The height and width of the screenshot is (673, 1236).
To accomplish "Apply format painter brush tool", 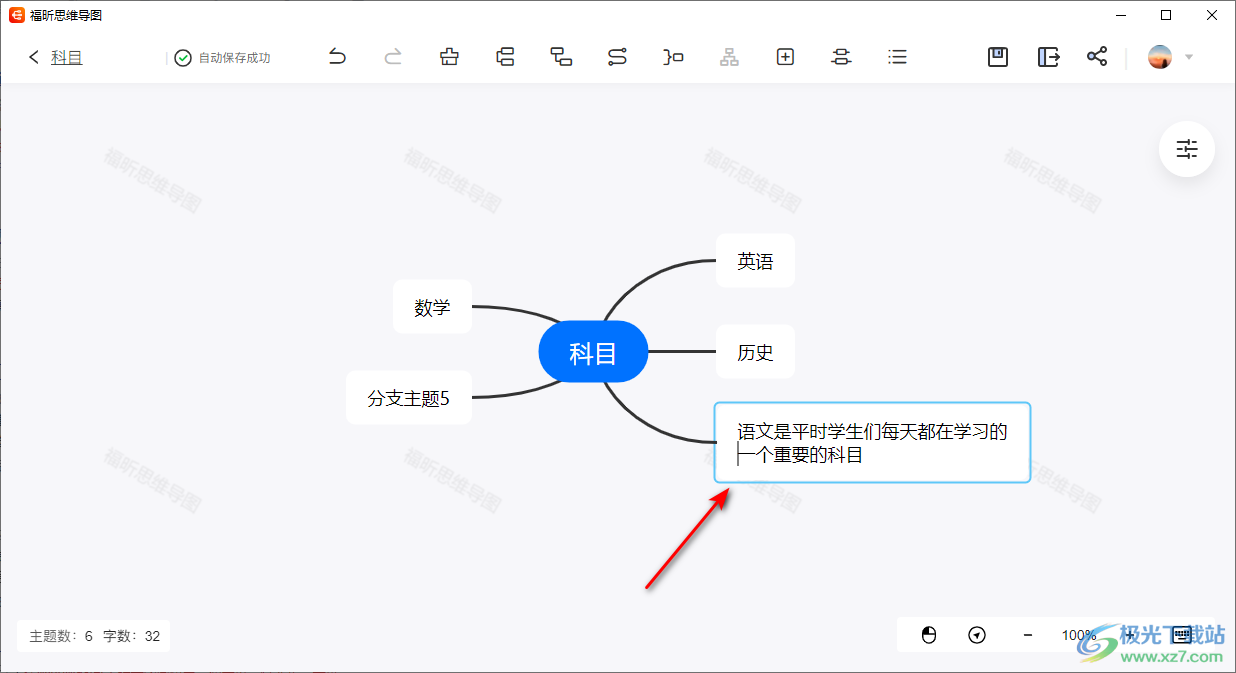I will tap(450, 57).
